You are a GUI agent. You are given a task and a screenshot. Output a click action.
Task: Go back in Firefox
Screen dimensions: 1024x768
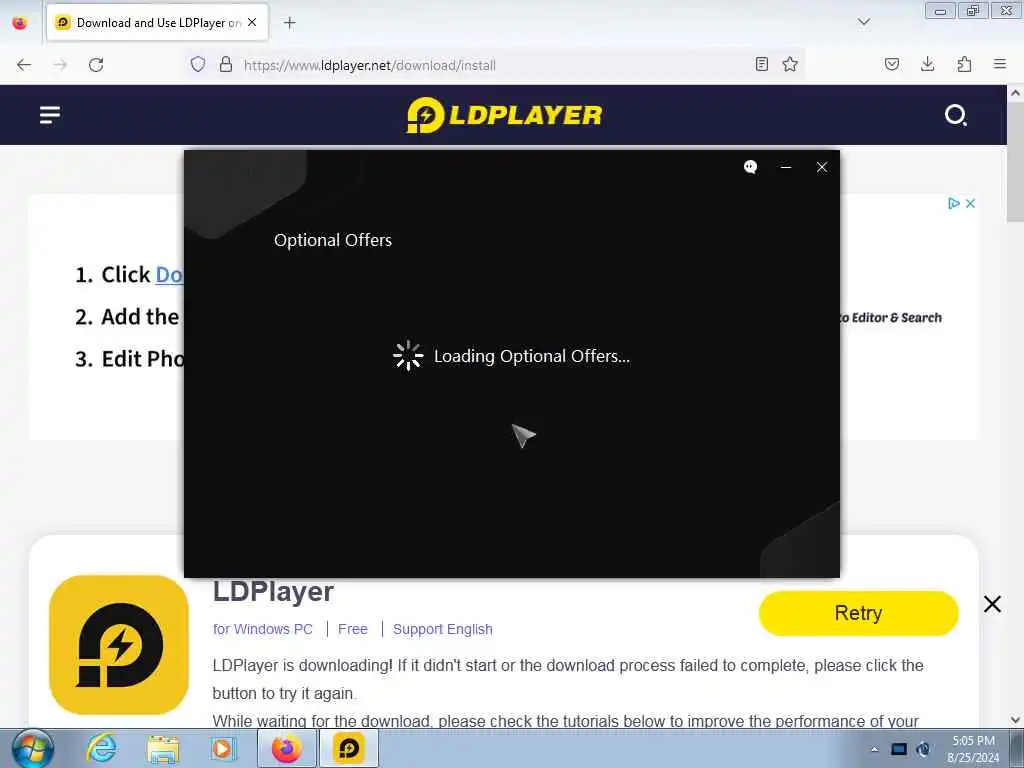coord(24,65)
